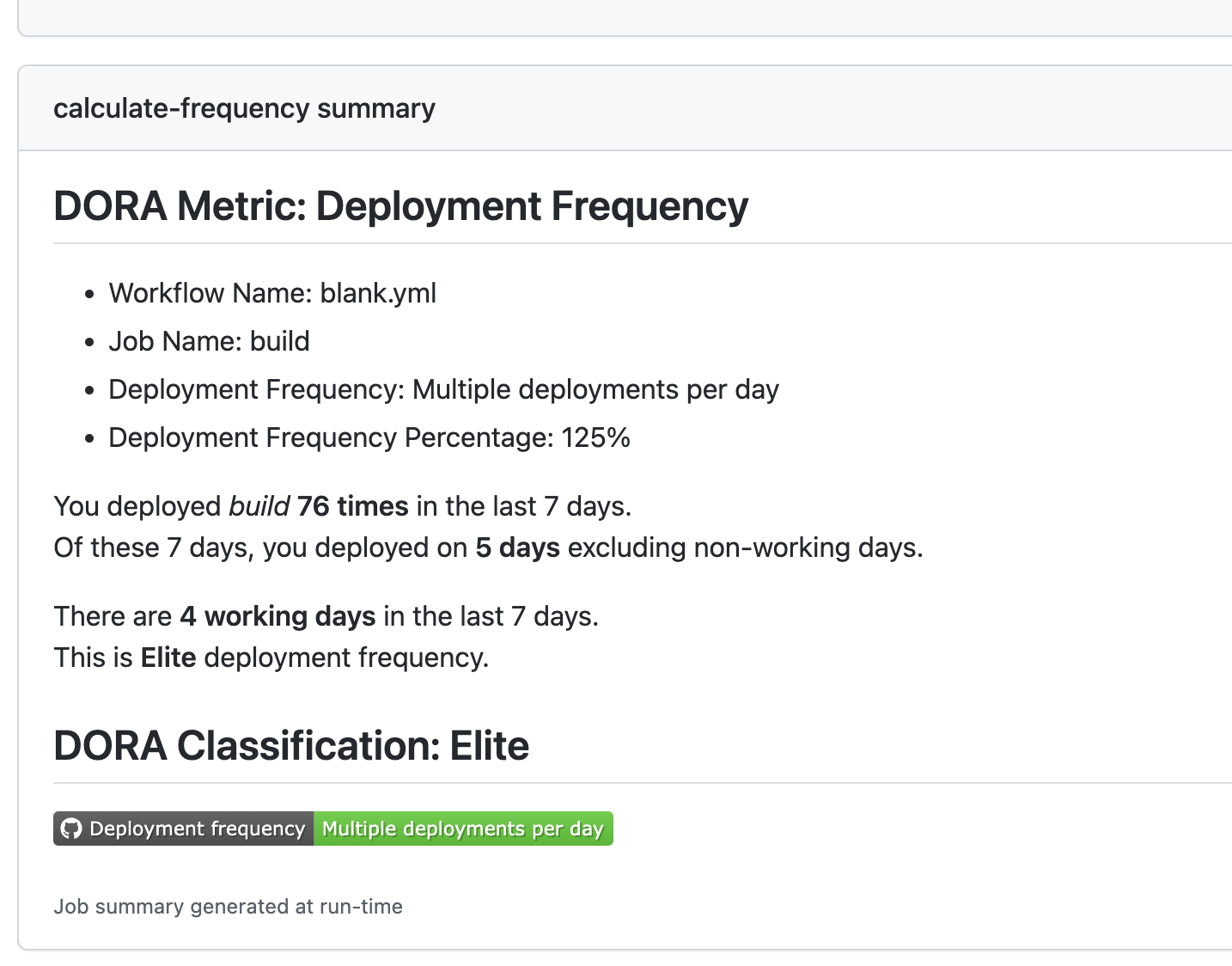Click the bold "Elite" in the deployment frequency sentence
1232x966 pixels.
coord(168,657)
